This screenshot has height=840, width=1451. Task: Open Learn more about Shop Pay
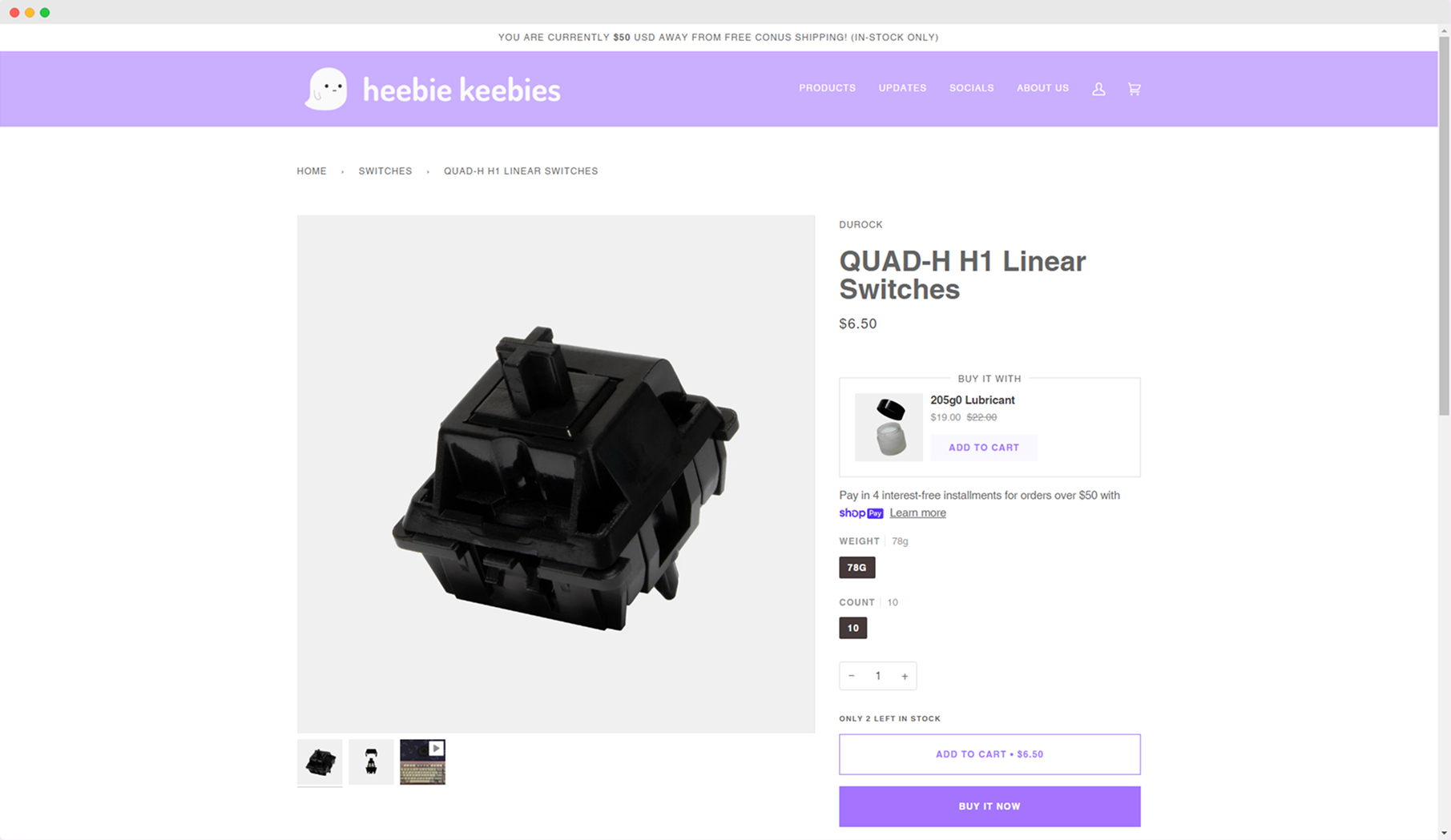pos(917,513)
